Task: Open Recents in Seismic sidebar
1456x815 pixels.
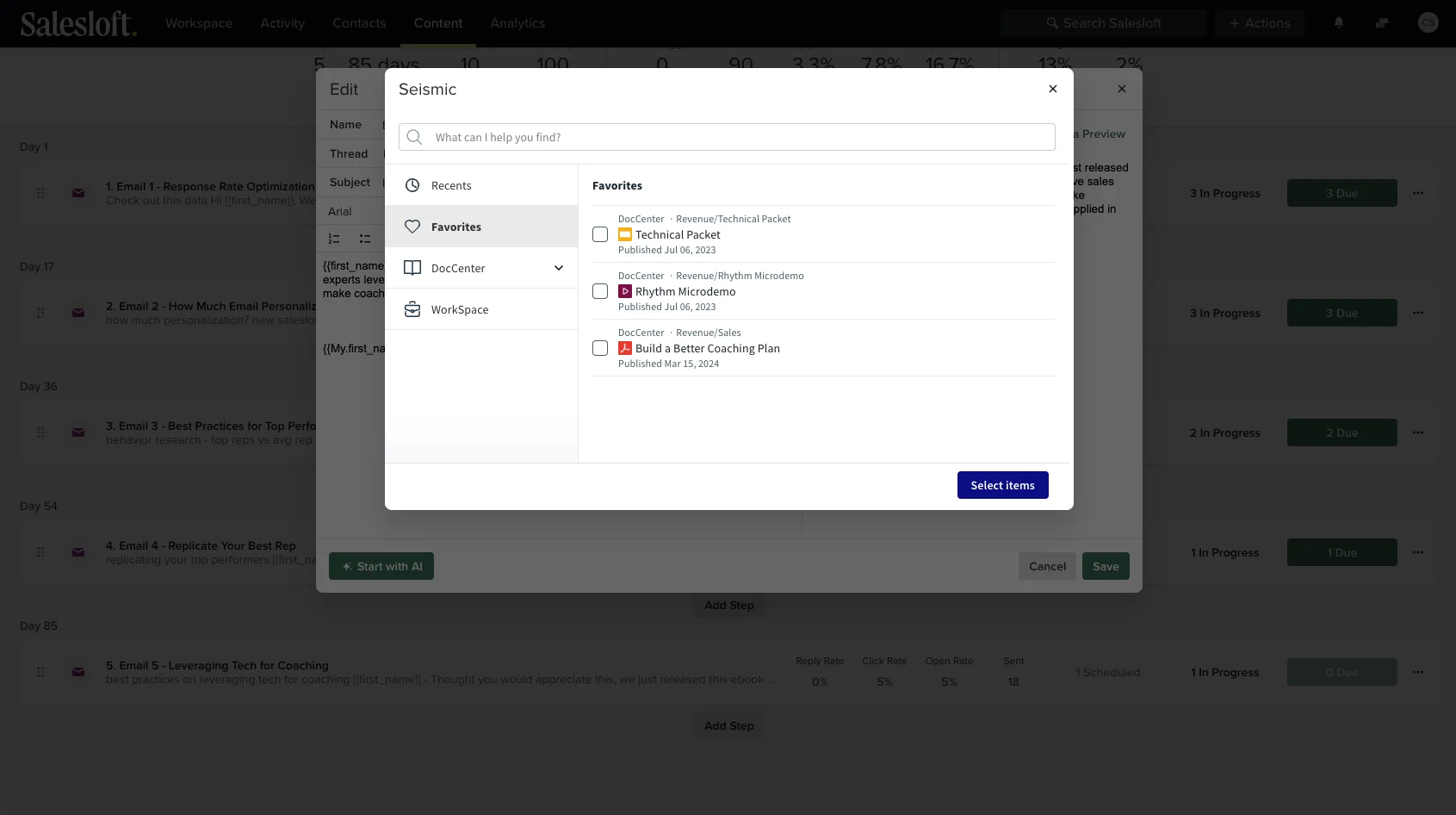Action: [481, 185]
